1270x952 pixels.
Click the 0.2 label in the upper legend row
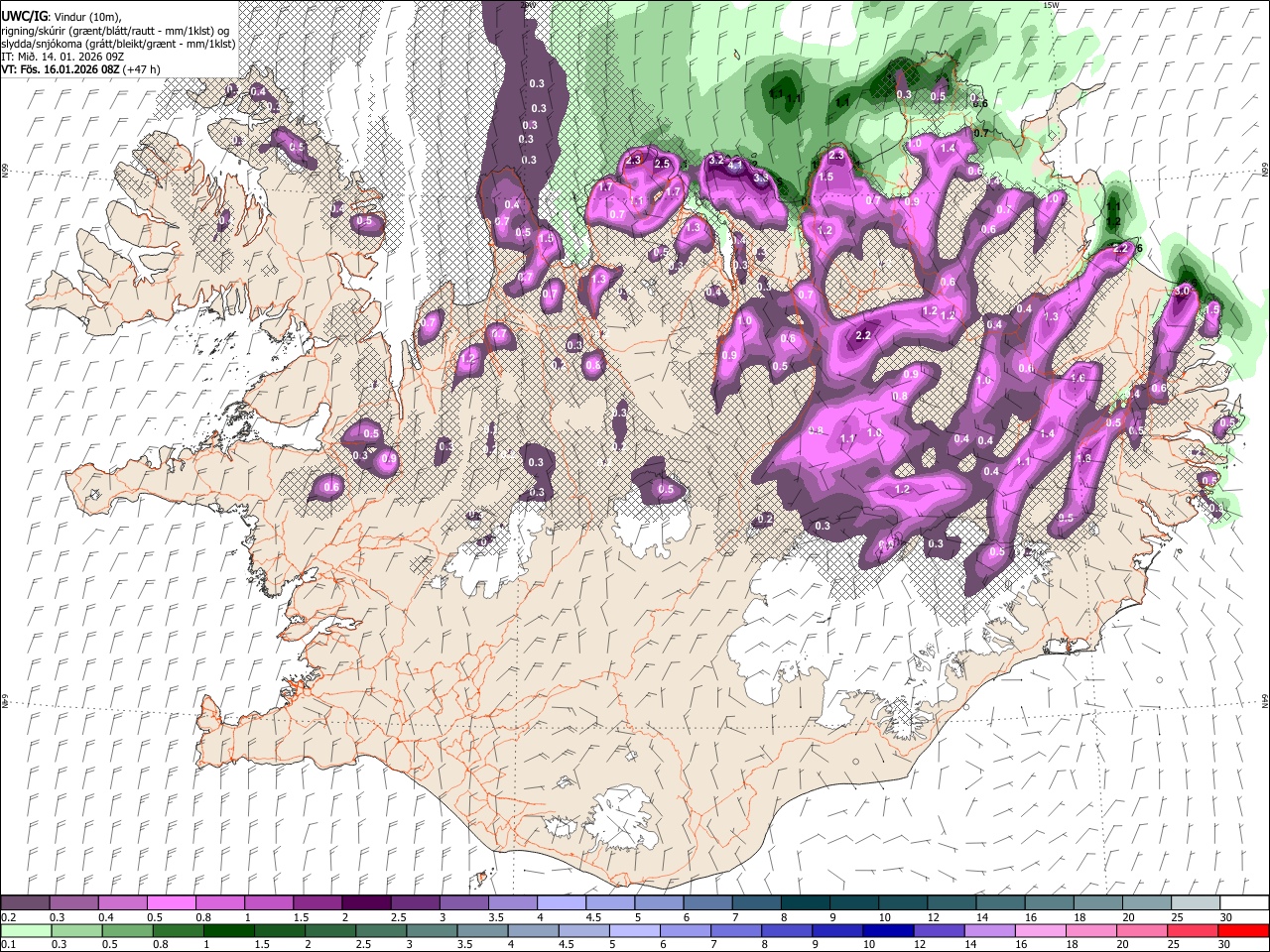point(8,917)
